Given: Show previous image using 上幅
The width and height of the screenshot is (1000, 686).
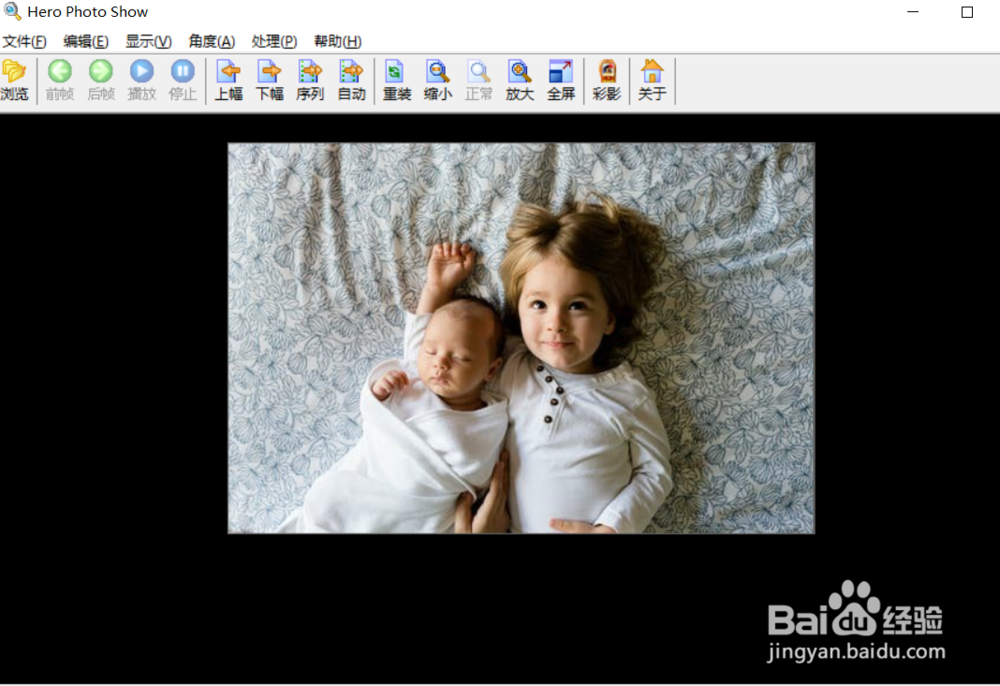Looking at the screenshot, I should 228,80.
